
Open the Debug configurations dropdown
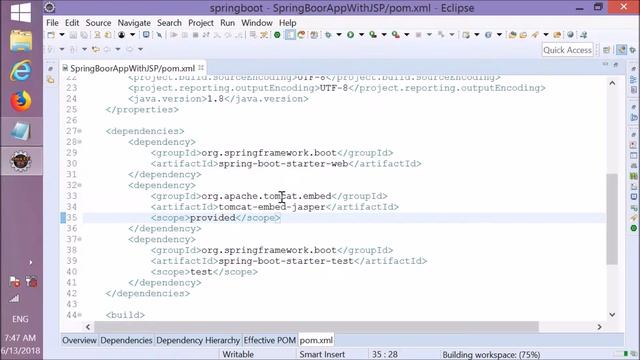[x=339, y=35]
